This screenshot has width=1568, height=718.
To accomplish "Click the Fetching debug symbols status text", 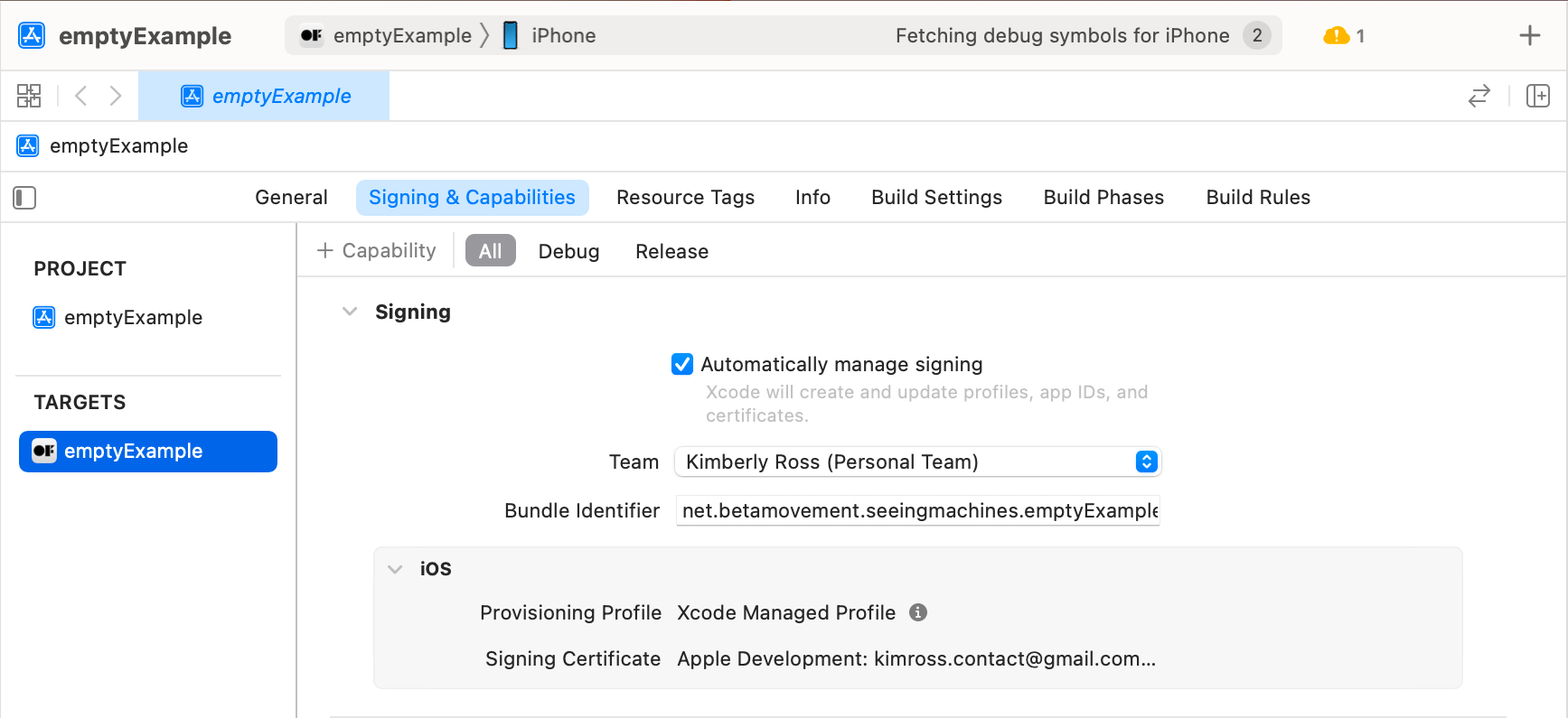I will tap(1062, 35).
